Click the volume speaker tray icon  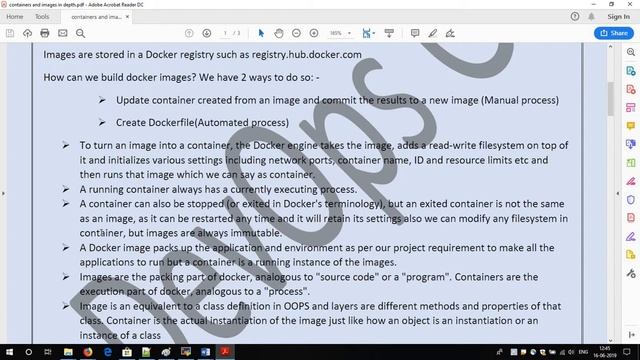click(x=571, y=352)
